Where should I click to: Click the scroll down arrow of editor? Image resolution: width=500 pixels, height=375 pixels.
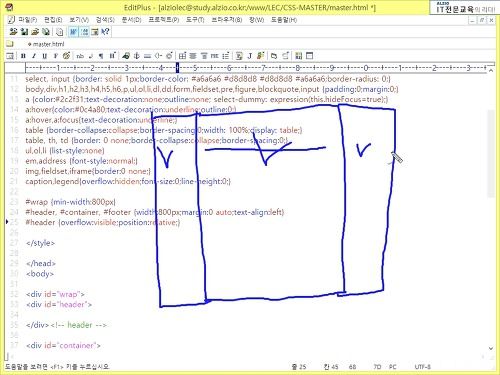tap(491, 348)
